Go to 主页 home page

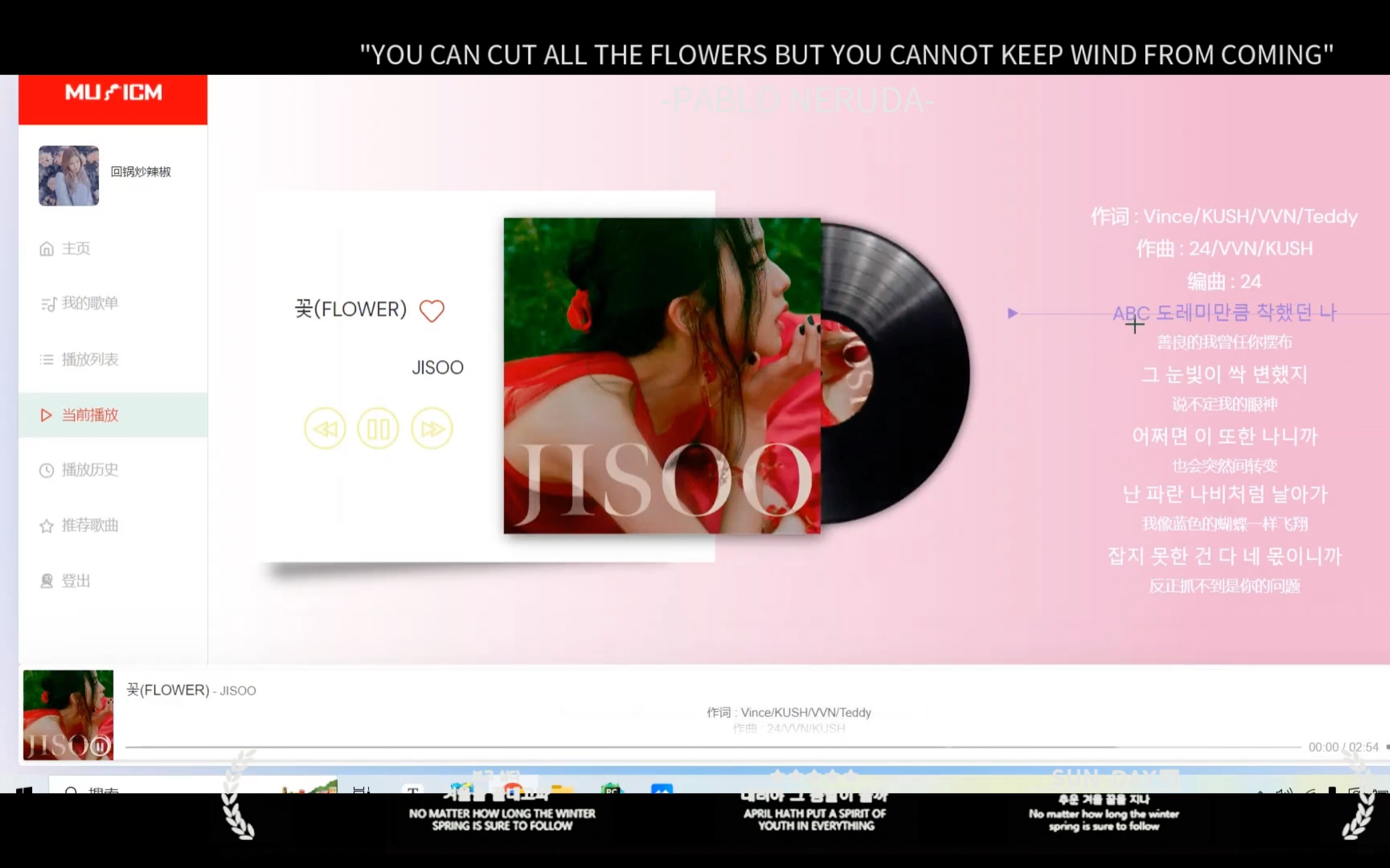point(65,249)
